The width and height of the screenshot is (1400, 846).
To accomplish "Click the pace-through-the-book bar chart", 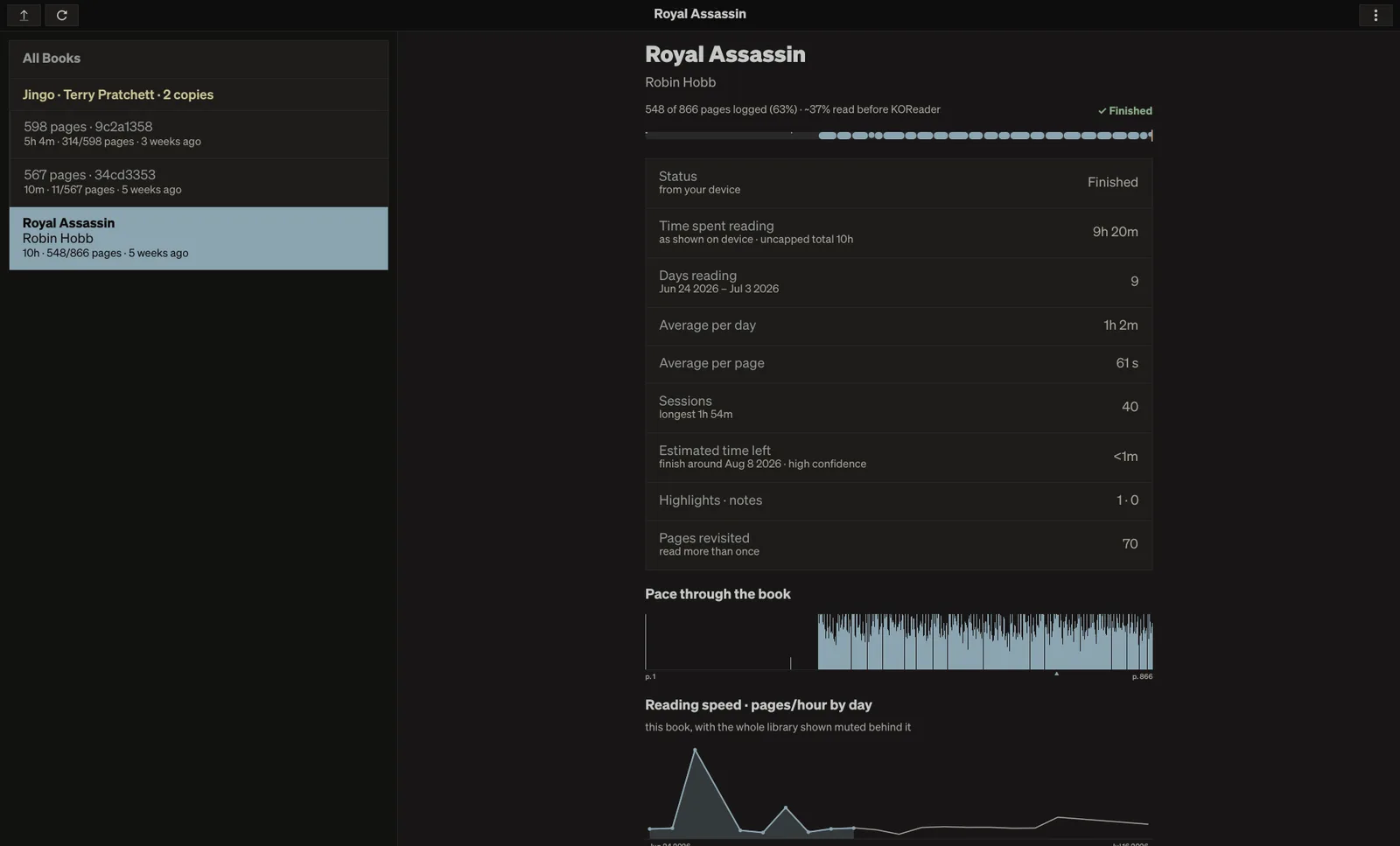I will (x=899, y=642).
